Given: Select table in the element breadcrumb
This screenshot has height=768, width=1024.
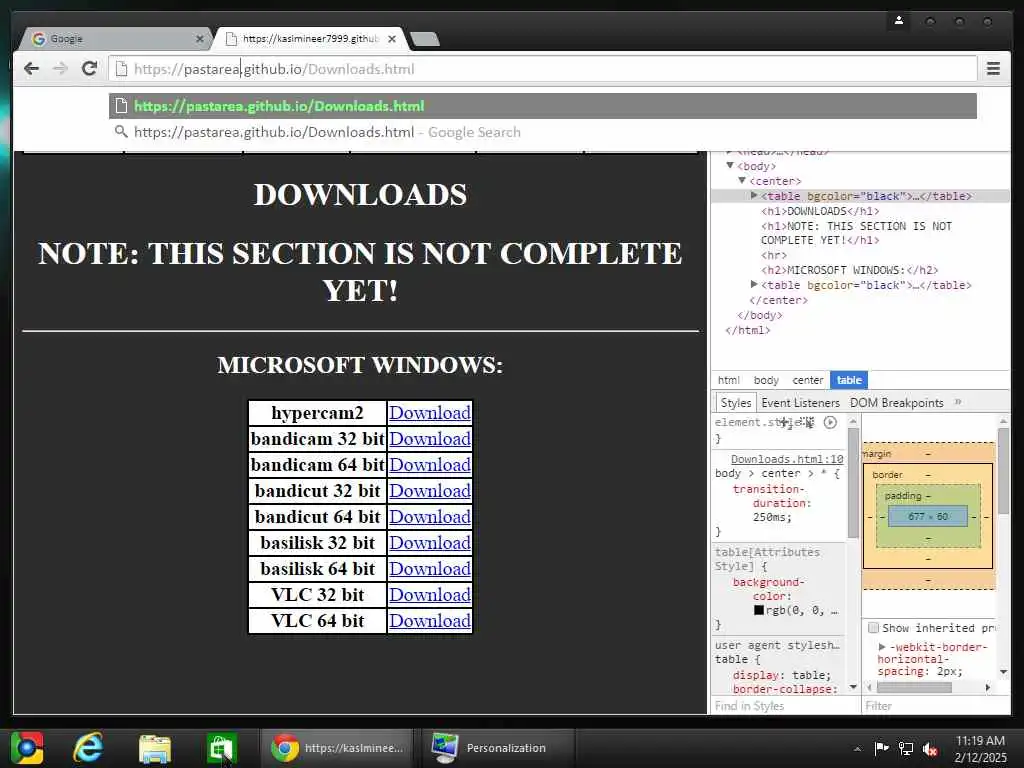Looking at the screenshot, I should point(849,380).
